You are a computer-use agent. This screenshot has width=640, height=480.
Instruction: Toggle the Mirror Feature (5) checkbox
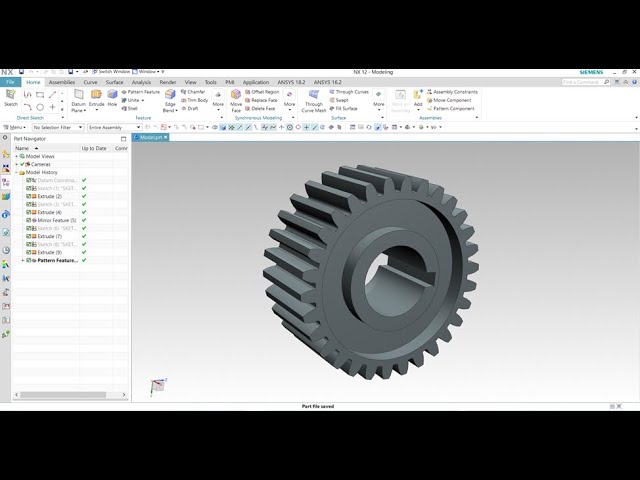[x=29, y=220]
